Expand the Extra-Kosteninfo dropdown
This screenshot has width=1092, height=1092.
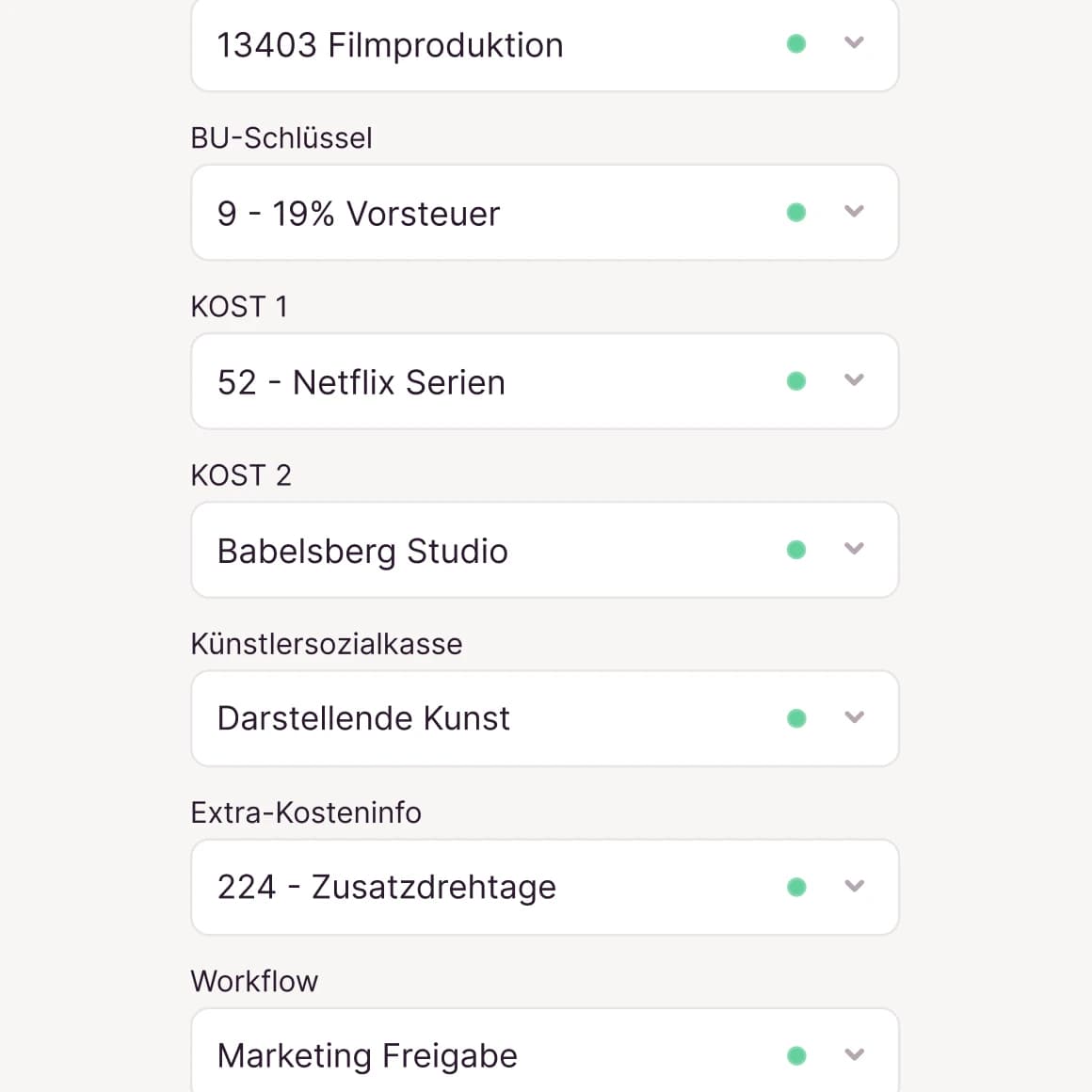pos(855,886)
